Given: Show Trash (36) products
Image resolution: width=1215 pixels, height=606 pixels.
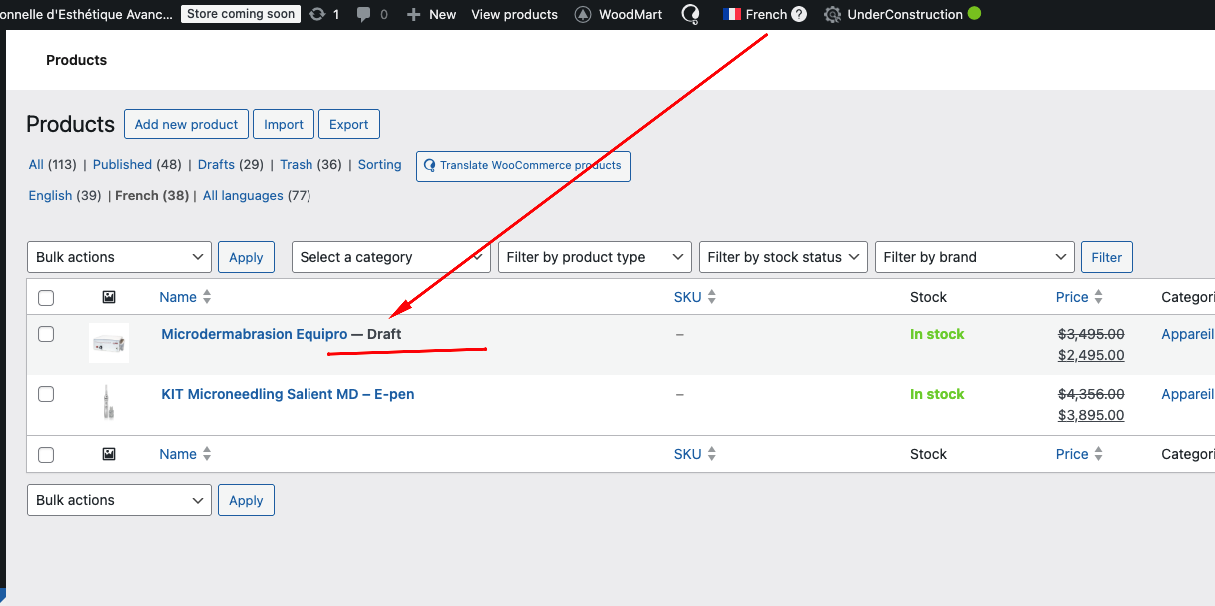Looking at the screenshot, I should pyautogui.click(x=311, y=164).
